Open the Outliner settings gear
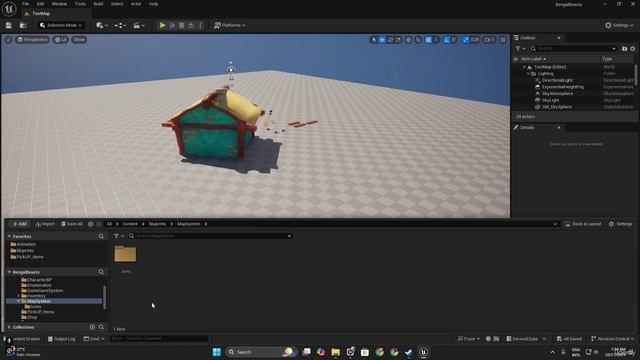Viewport: 640px width, 360px height. point(633,49)
